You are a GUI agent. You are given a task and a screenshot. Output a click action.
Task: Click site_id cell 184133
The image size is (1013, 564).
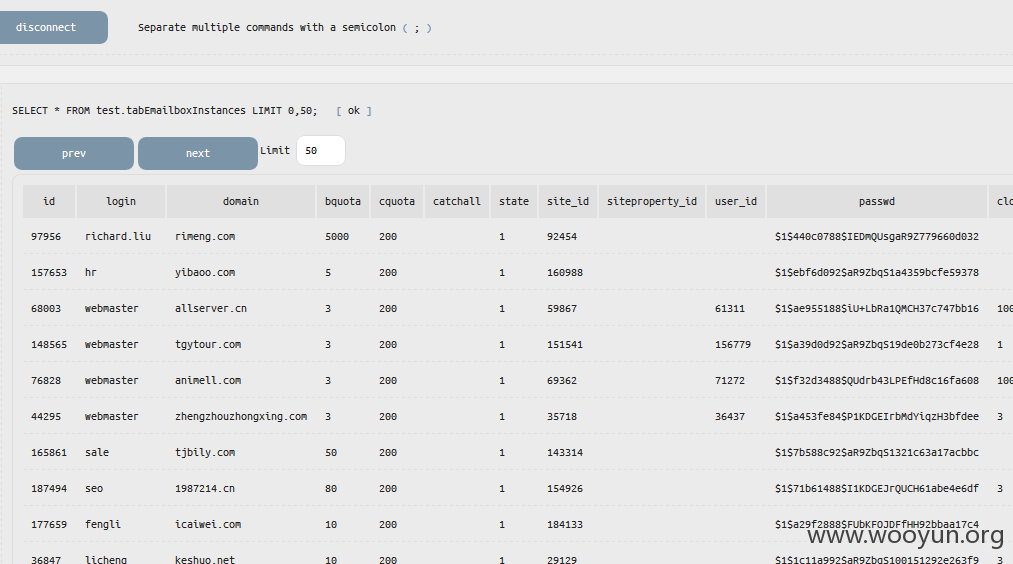[x=565, y=525]
